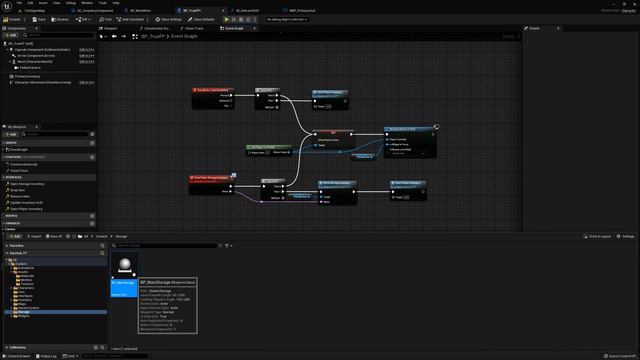
Task: Select the Widgets folder in tree
Action: point(23,316)
